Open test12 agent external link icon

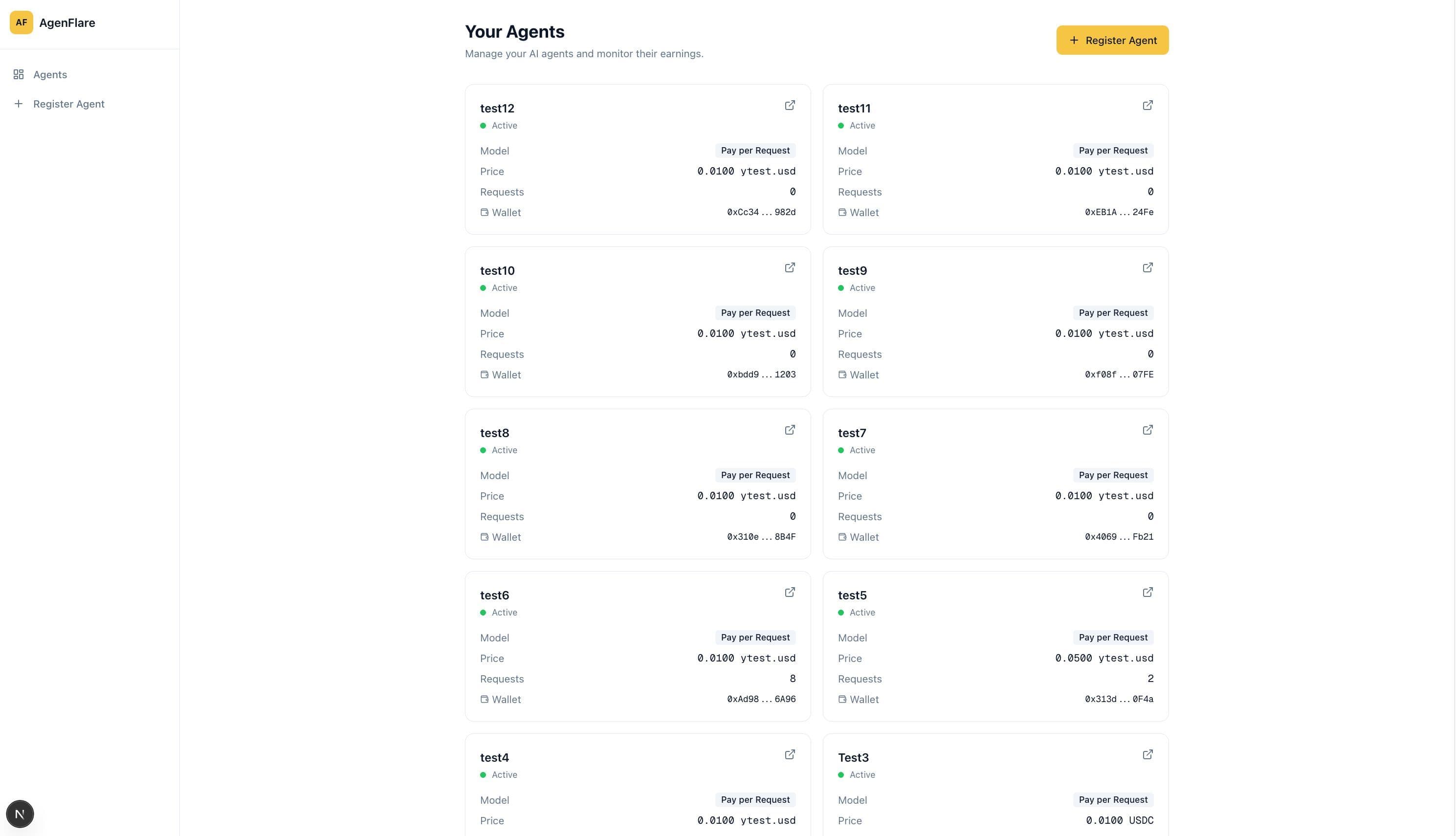pos(790,105)
